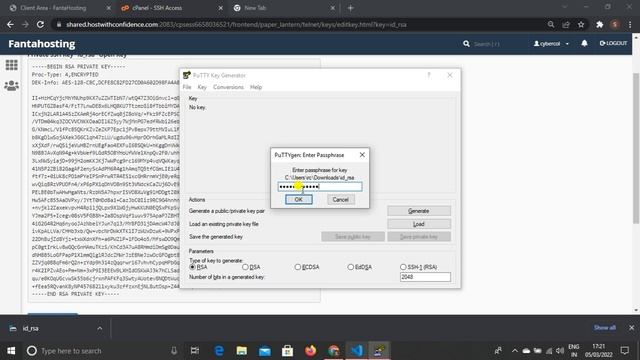
Task: Open PuTTYgen taskbar icon
Action: pyautogui.click(x=380, y=351)
